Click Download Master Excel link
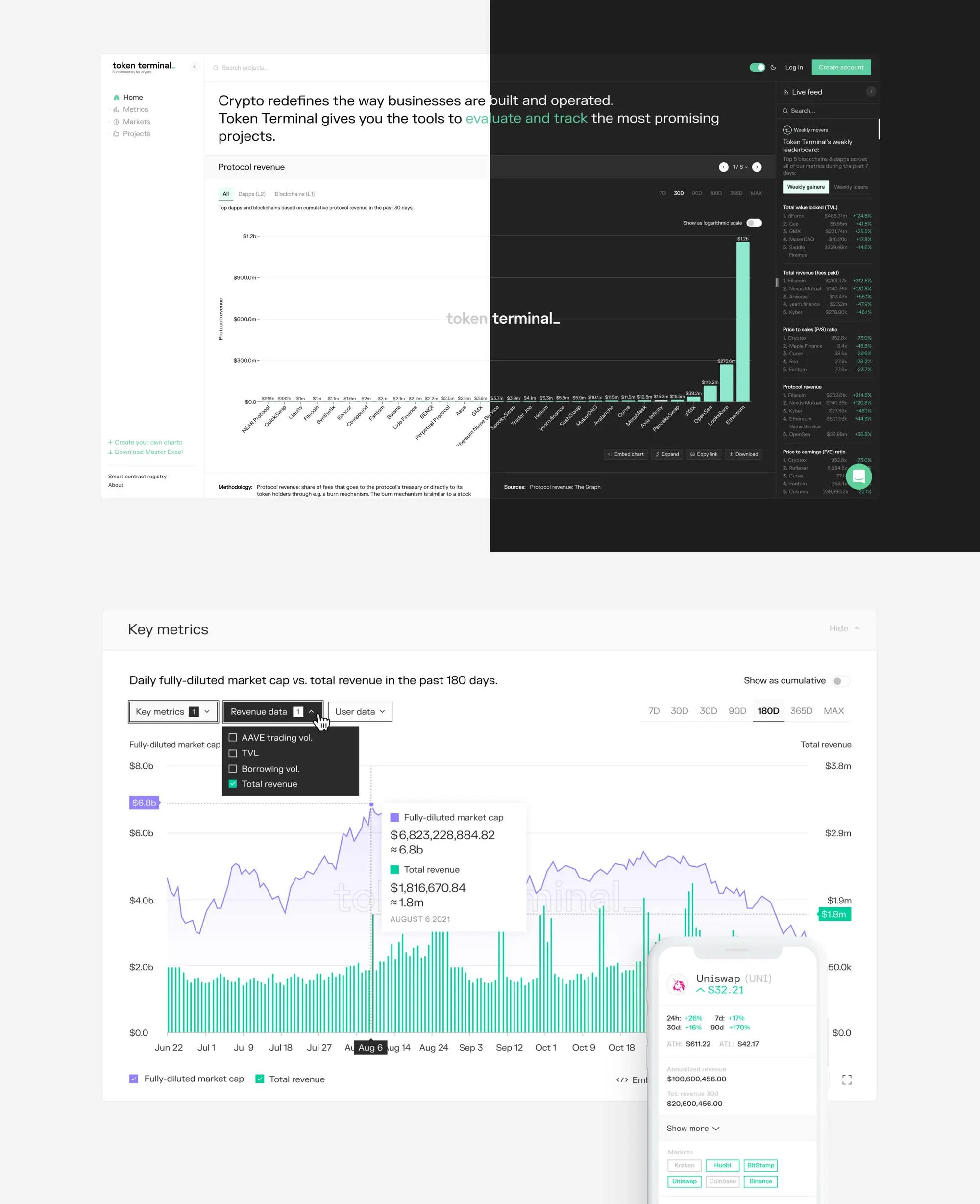The height and width of the screenshot is (1204, 980). [x=146, y=452]
